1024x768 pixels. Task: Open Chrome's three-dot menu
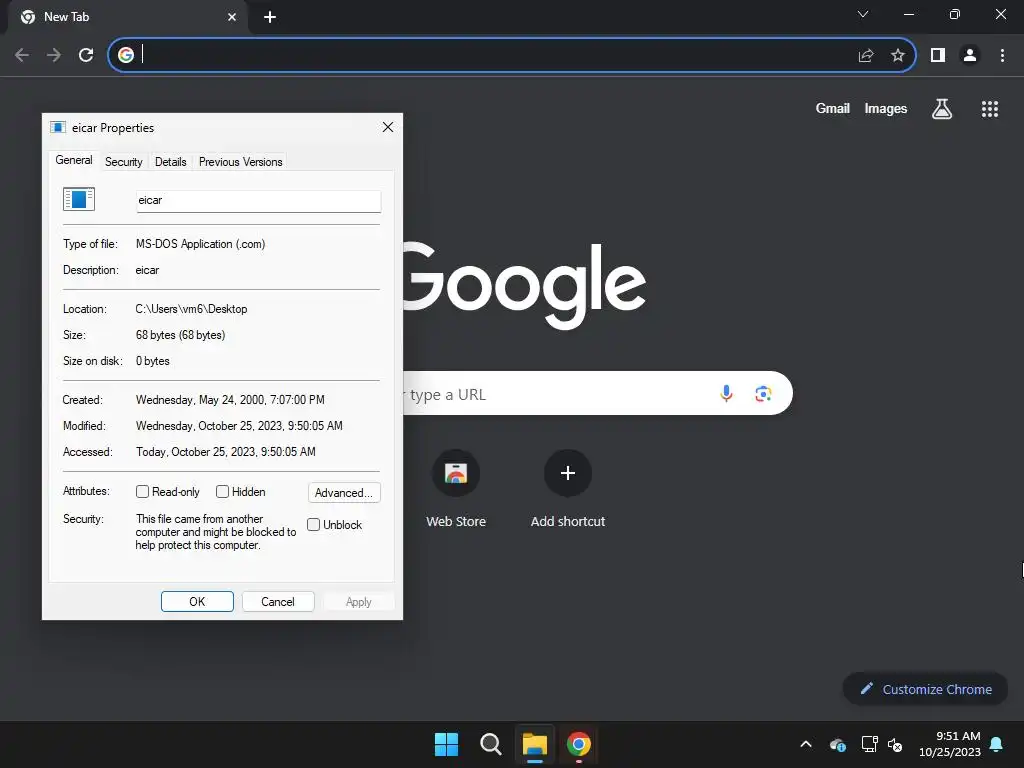point(1002,55)
